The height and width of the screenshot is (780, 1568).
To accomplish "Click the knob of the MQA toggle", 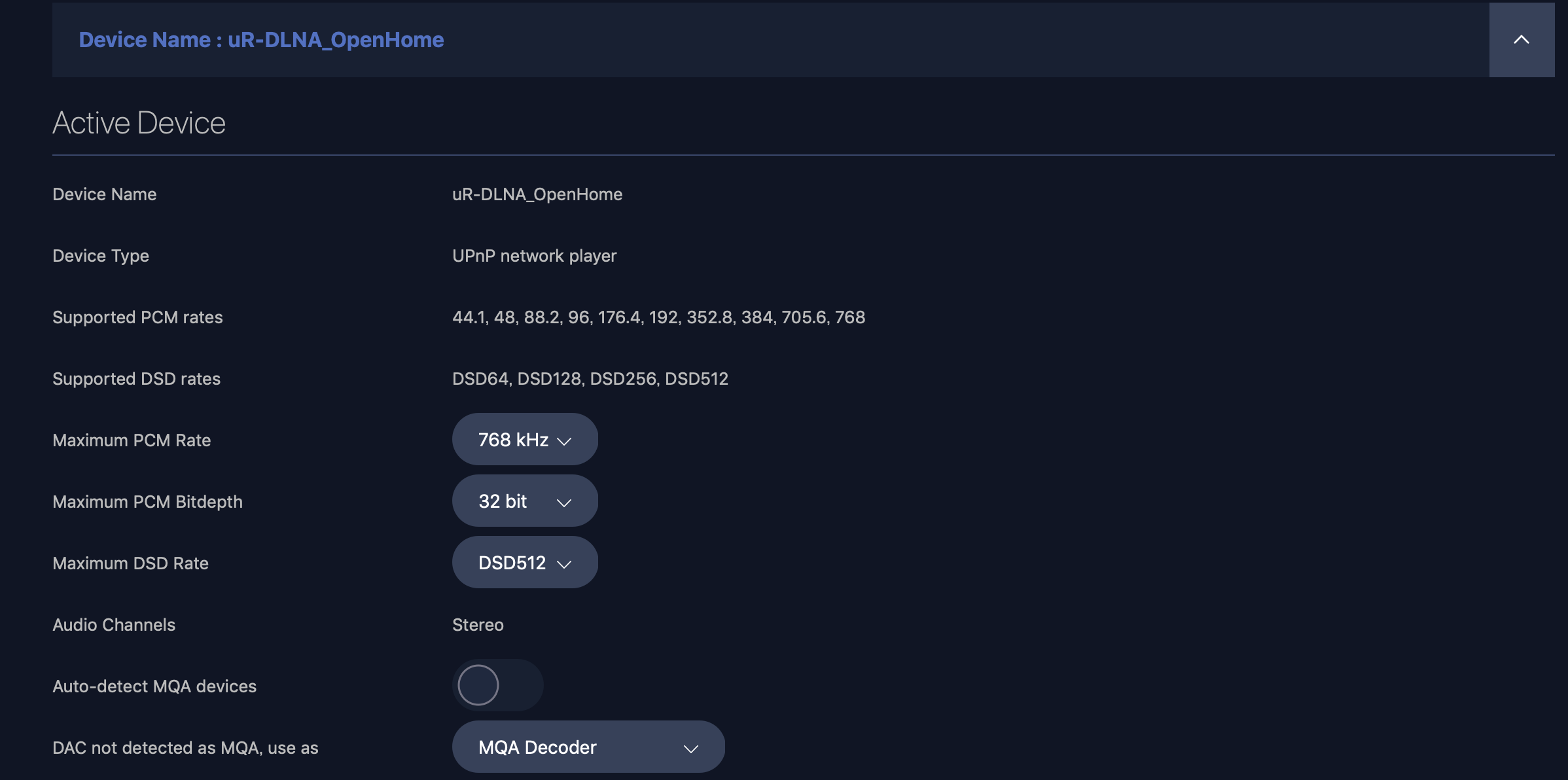I will pos(478,685).
